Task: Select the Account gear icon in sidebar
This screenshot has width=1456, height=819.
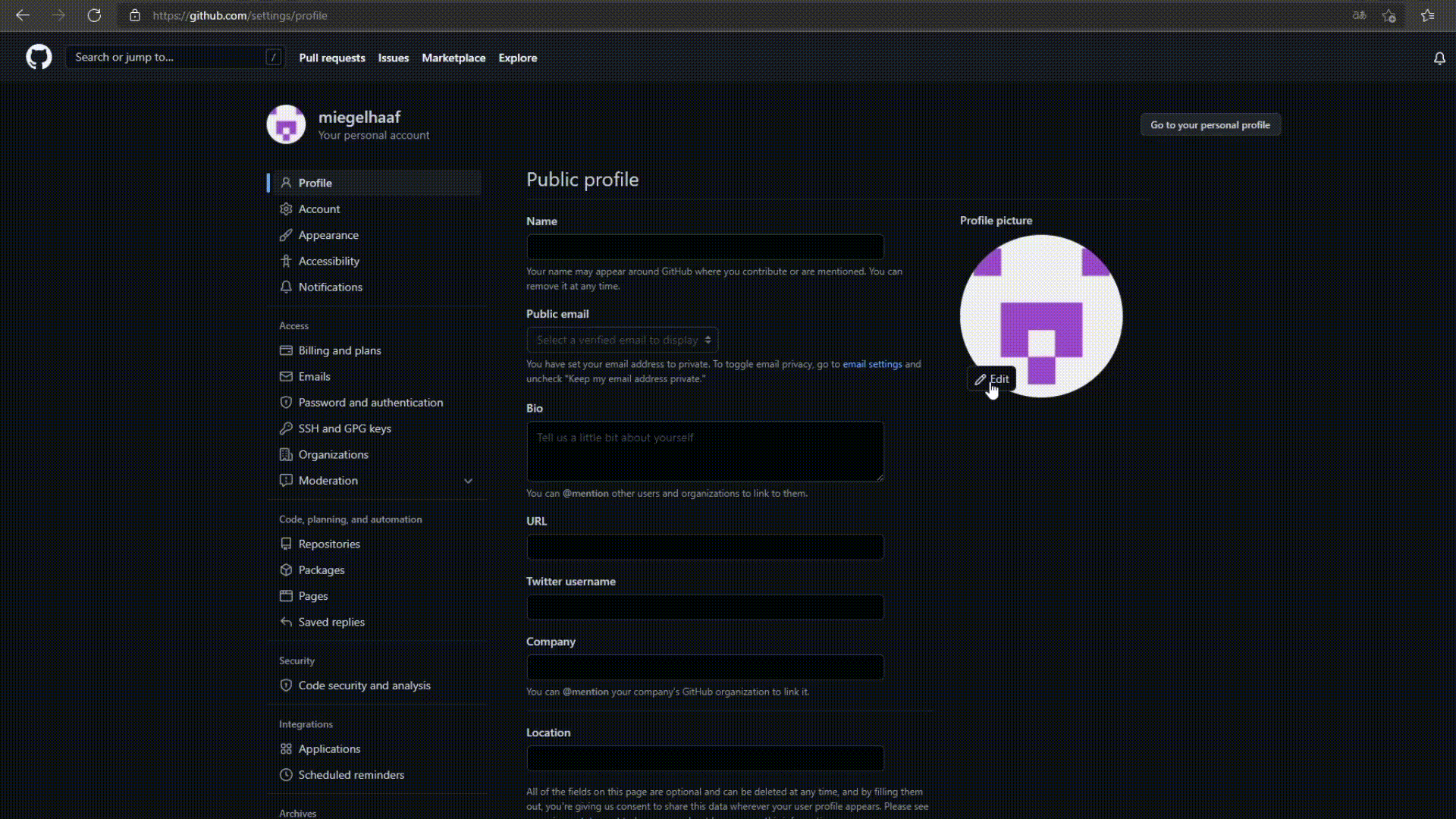Action: 286,209
